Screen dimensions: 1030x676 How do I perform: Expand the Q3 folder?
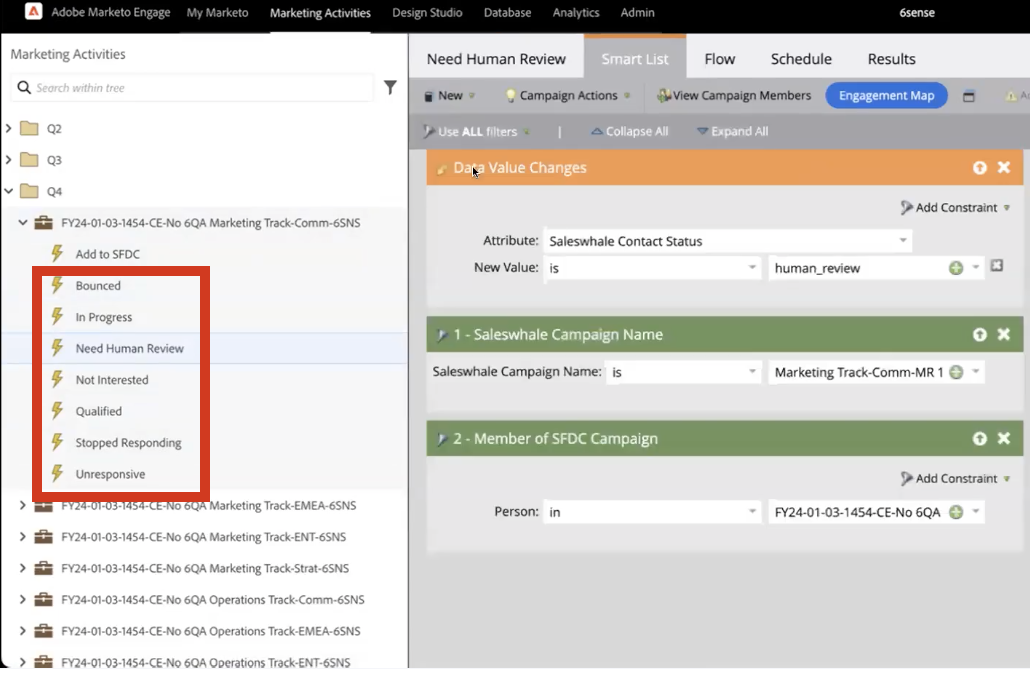(x=9, y=160)
